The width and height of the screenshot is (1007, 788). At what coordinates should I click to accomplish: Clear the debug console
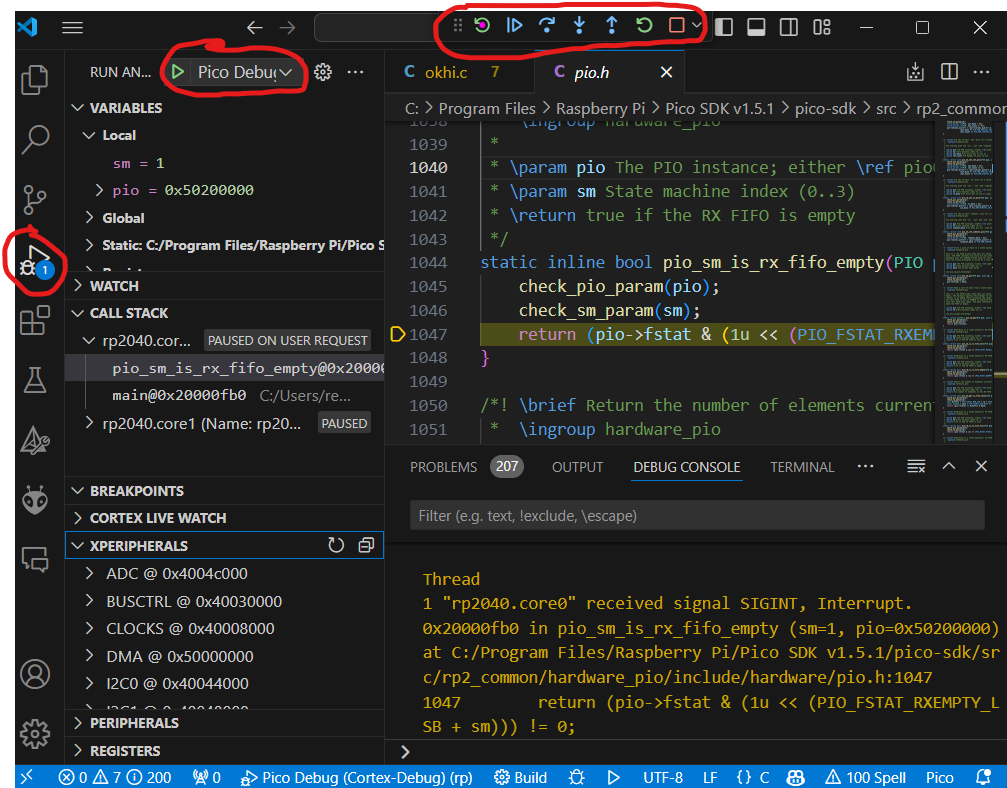click(x=916, y=466)
